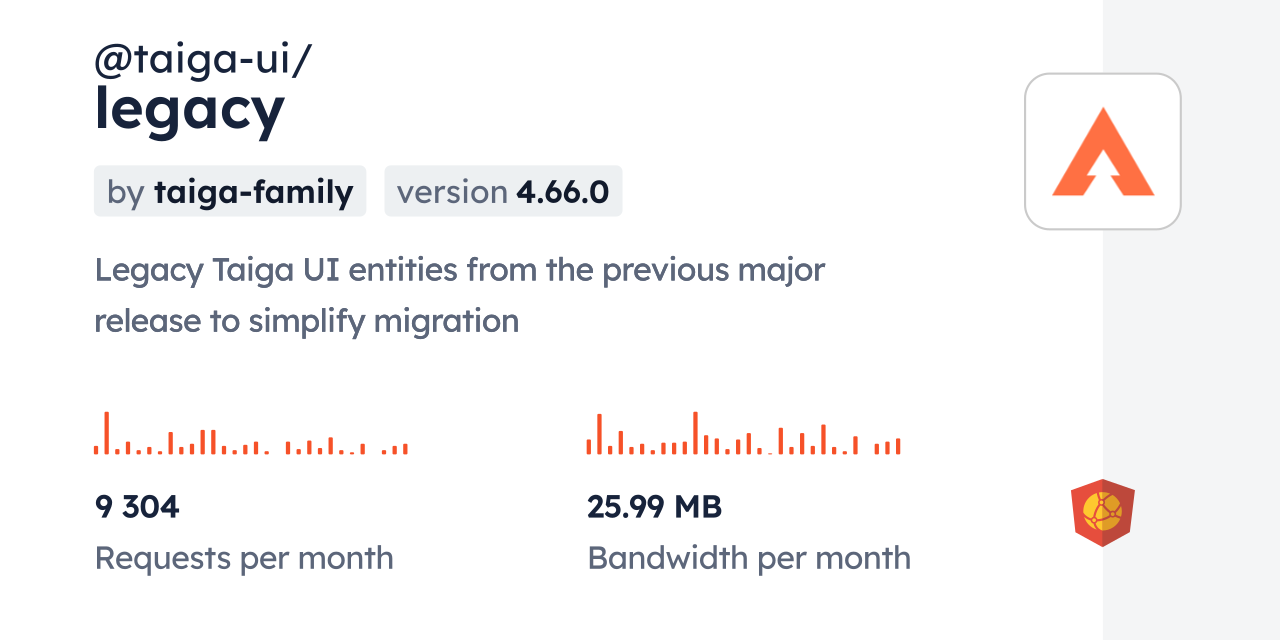Select the "version 4.66.0" badge
The height and width of the screenshot is (640, 1280).
point(503,192)
